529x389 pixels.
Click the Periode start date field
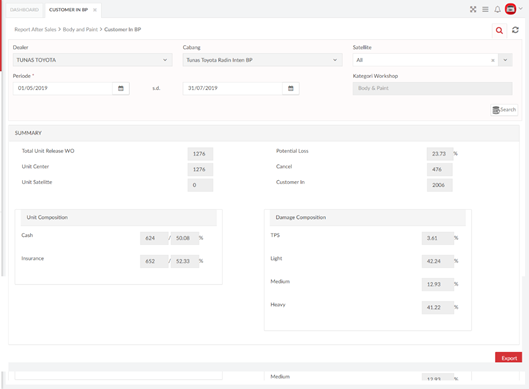(62, 88)
